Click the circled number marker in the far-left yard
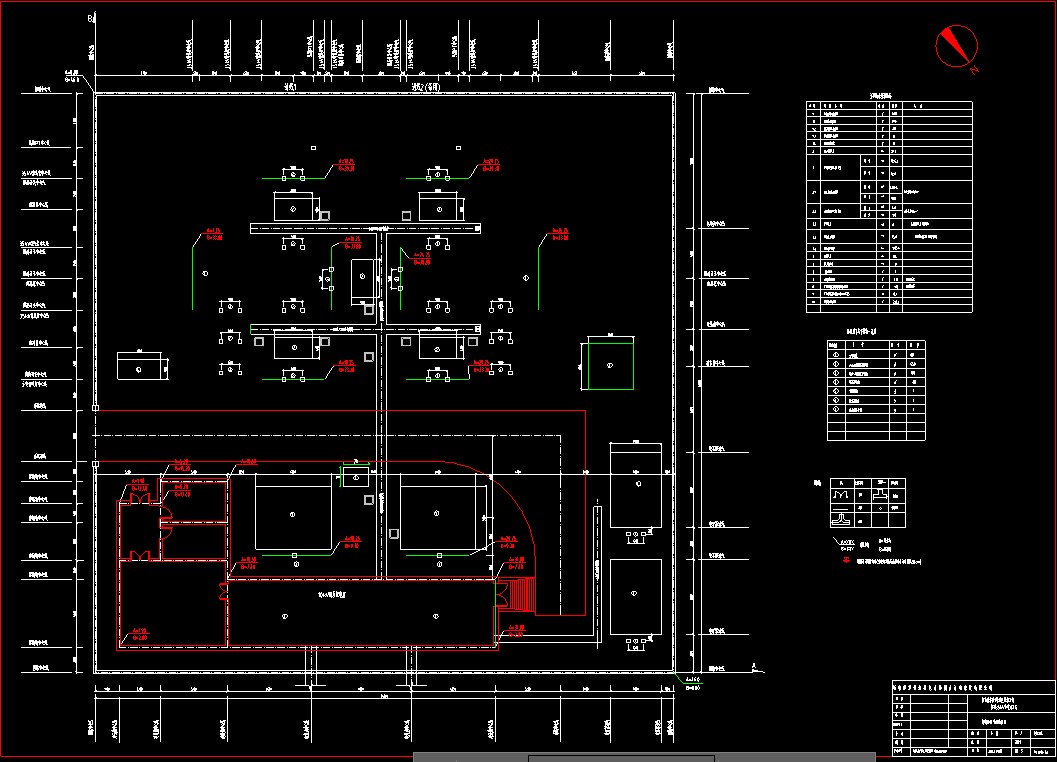This screenshot has height=762, width=1057. coord(205,273)
